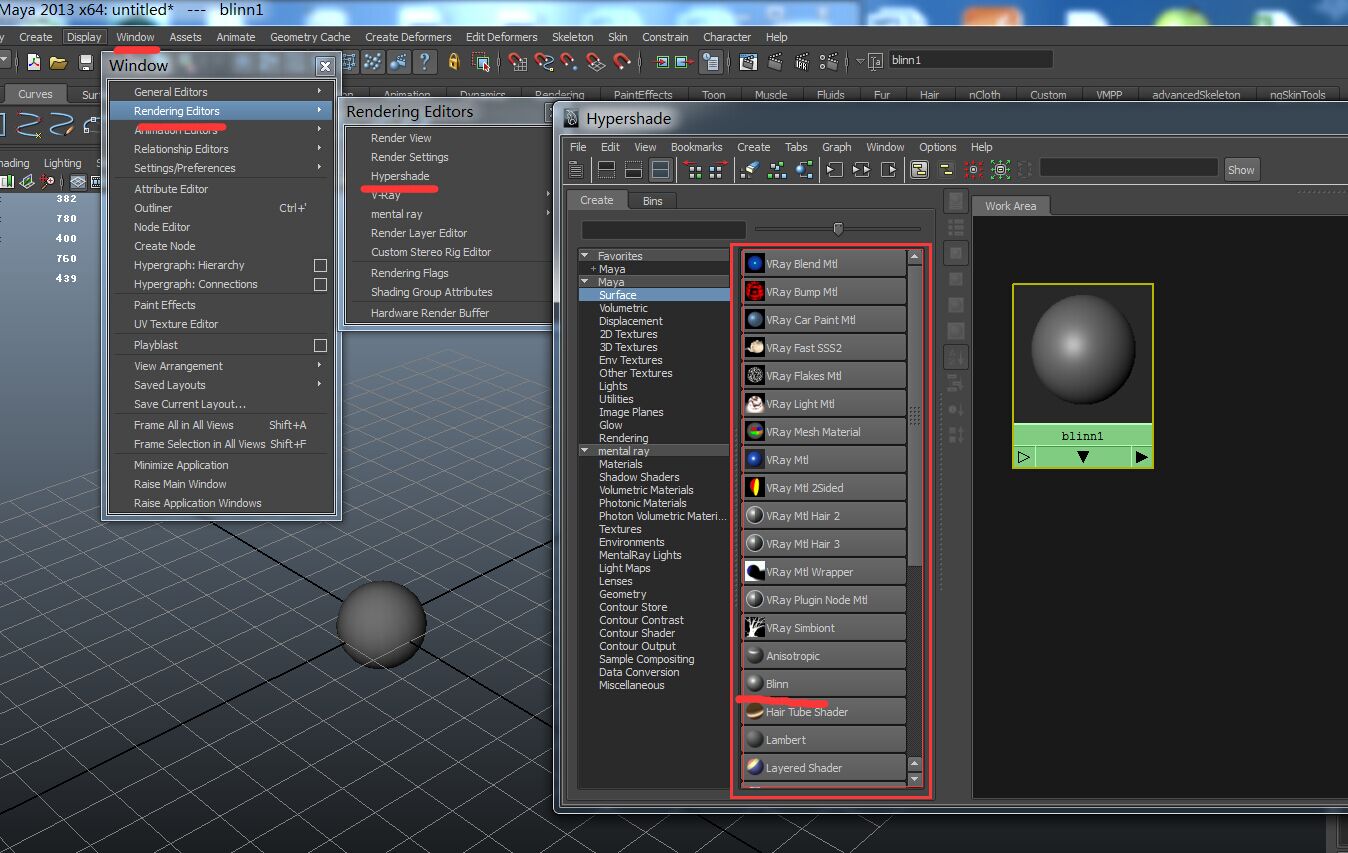Viewport: 1348px width, 853px height.
Task: Click the red VRay Bump Mtl icon
Action: 755,292
